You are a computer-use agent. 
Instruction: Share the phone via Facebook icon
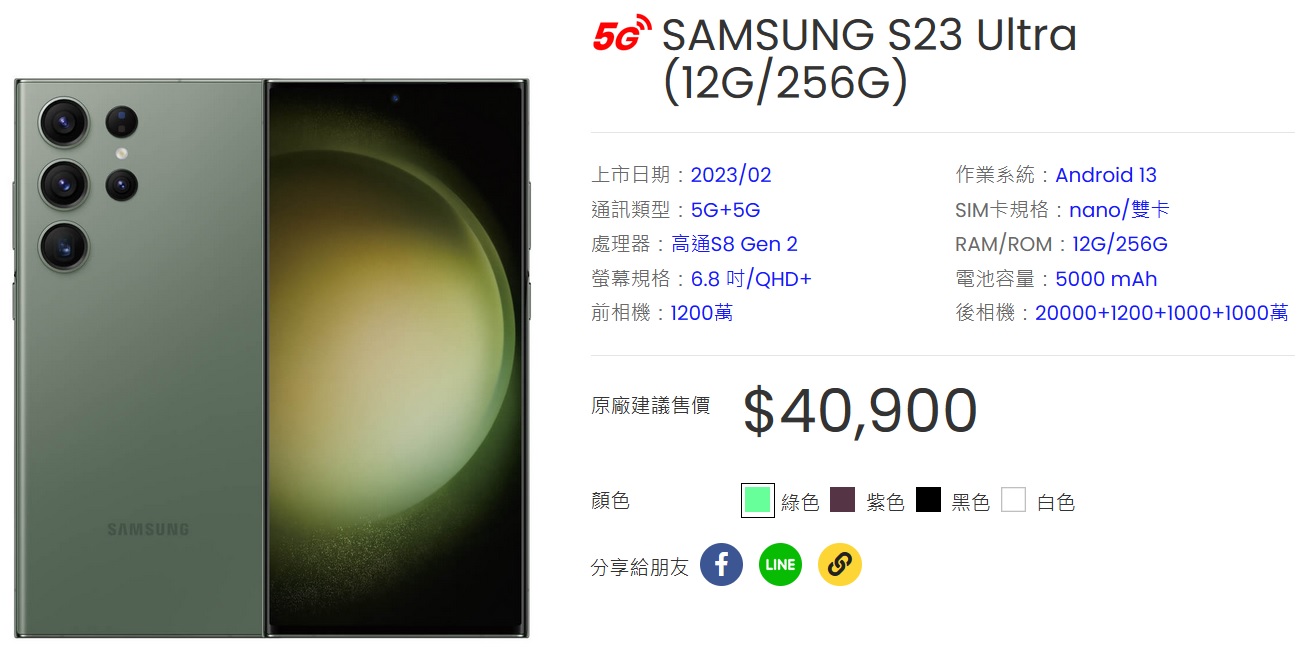(x=721, y=564)
